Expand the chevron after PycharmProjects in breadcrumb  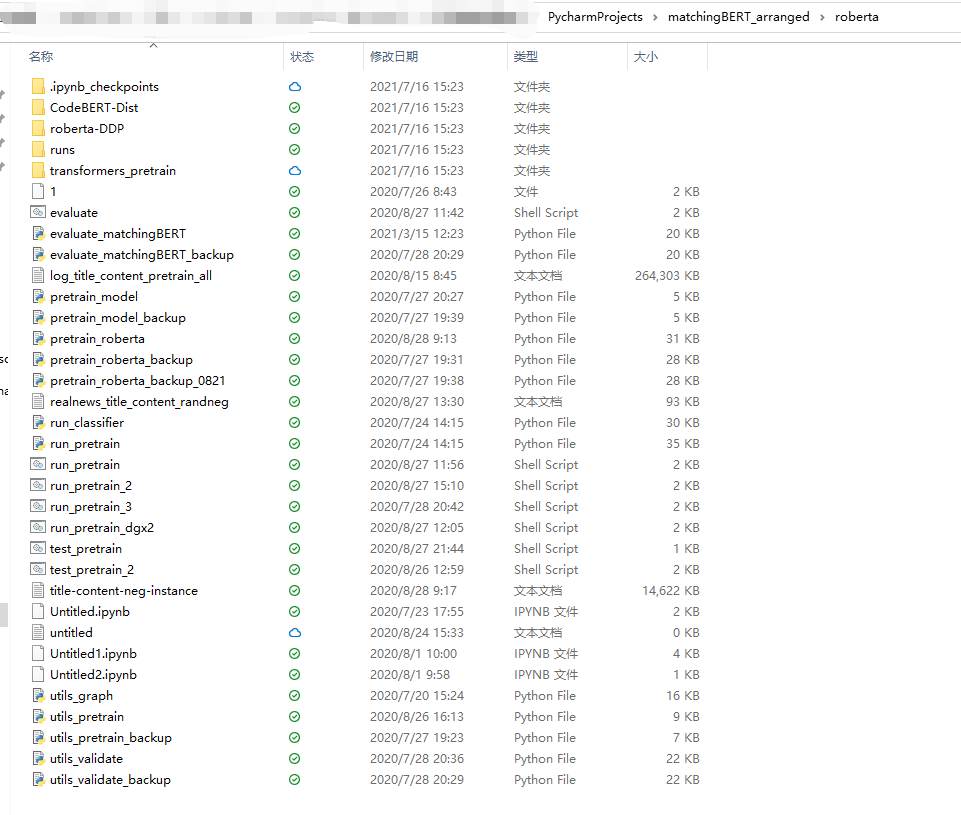655,17
